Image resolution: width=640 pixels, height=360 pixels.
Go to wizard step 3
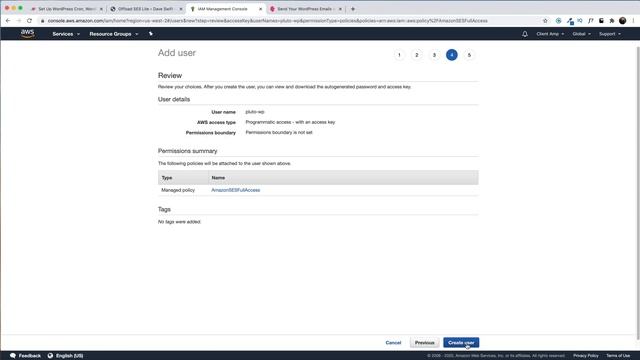point(434,55)
